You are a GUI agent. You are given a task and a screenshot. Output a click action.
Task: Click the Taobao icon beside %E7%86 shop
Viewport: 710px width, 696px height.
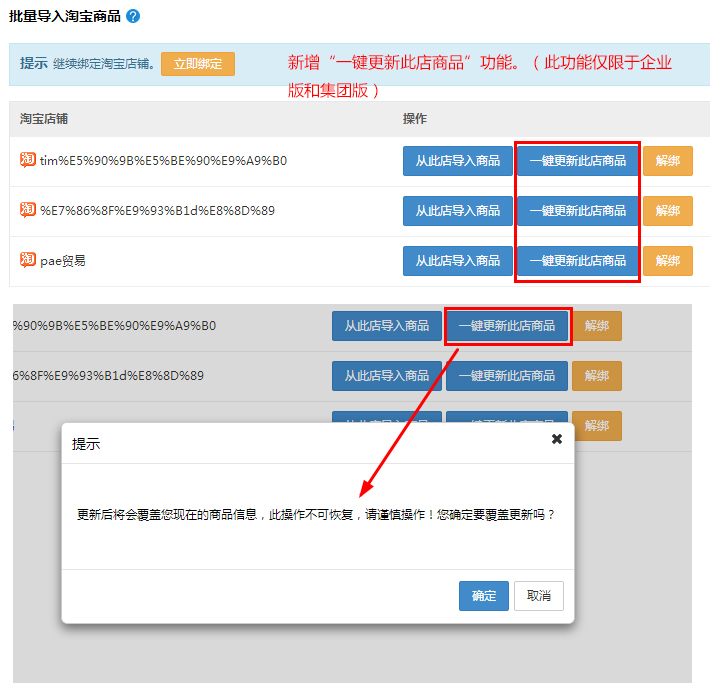pyautogui.click(x=28, y=210)
